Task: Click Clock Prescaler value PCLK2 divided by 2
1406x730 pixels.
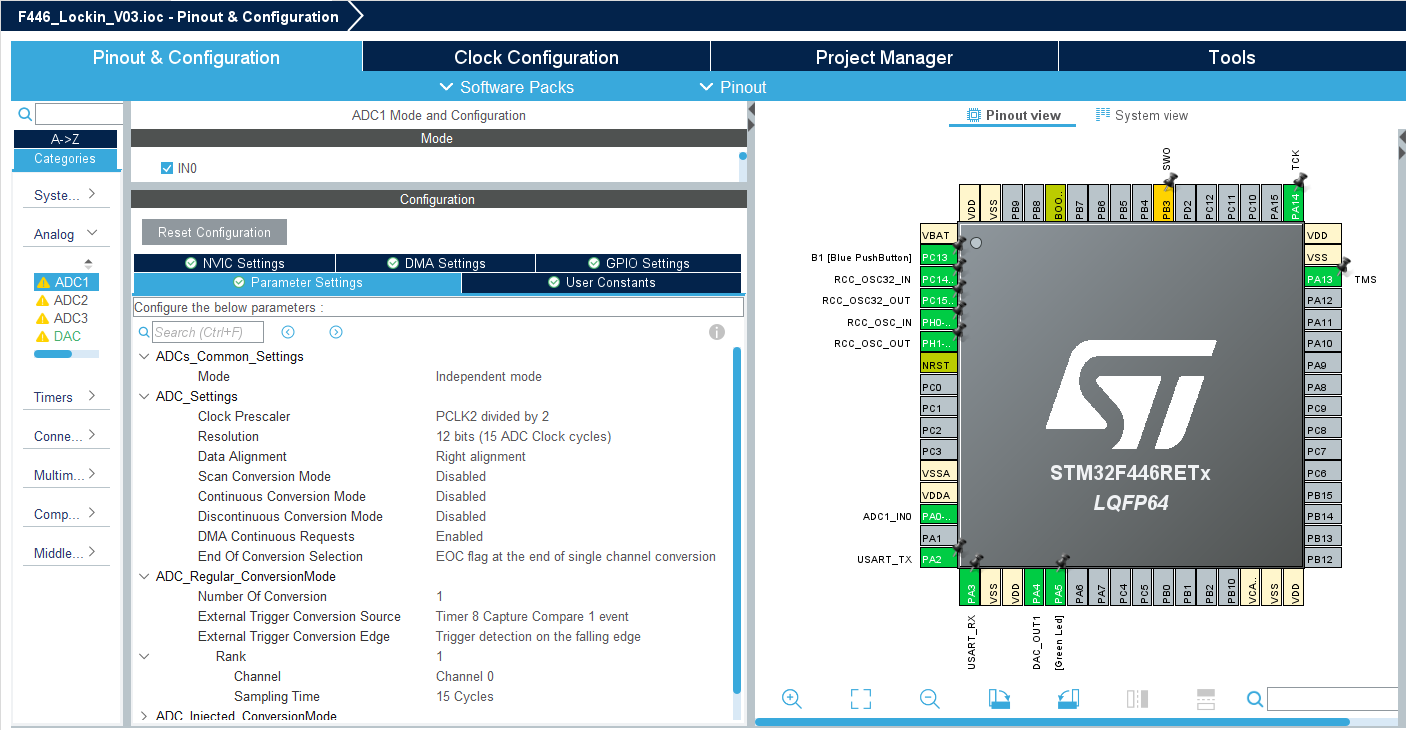Action: coord(492,416)
